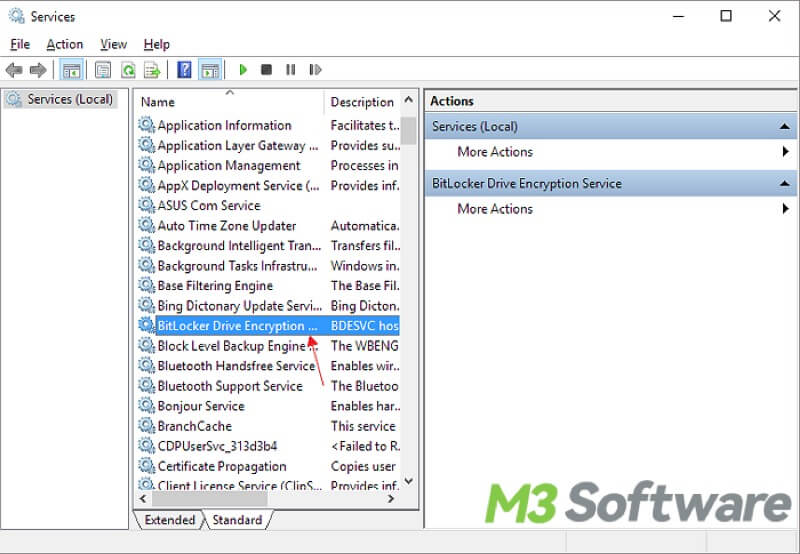The image size is (800, 554).
Task: Switch to the Extended tab
Action: point(169,520)
